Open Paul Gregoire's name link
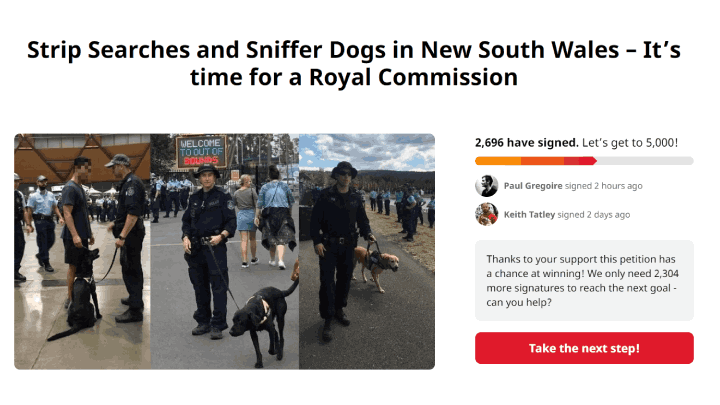 point(533,186)
